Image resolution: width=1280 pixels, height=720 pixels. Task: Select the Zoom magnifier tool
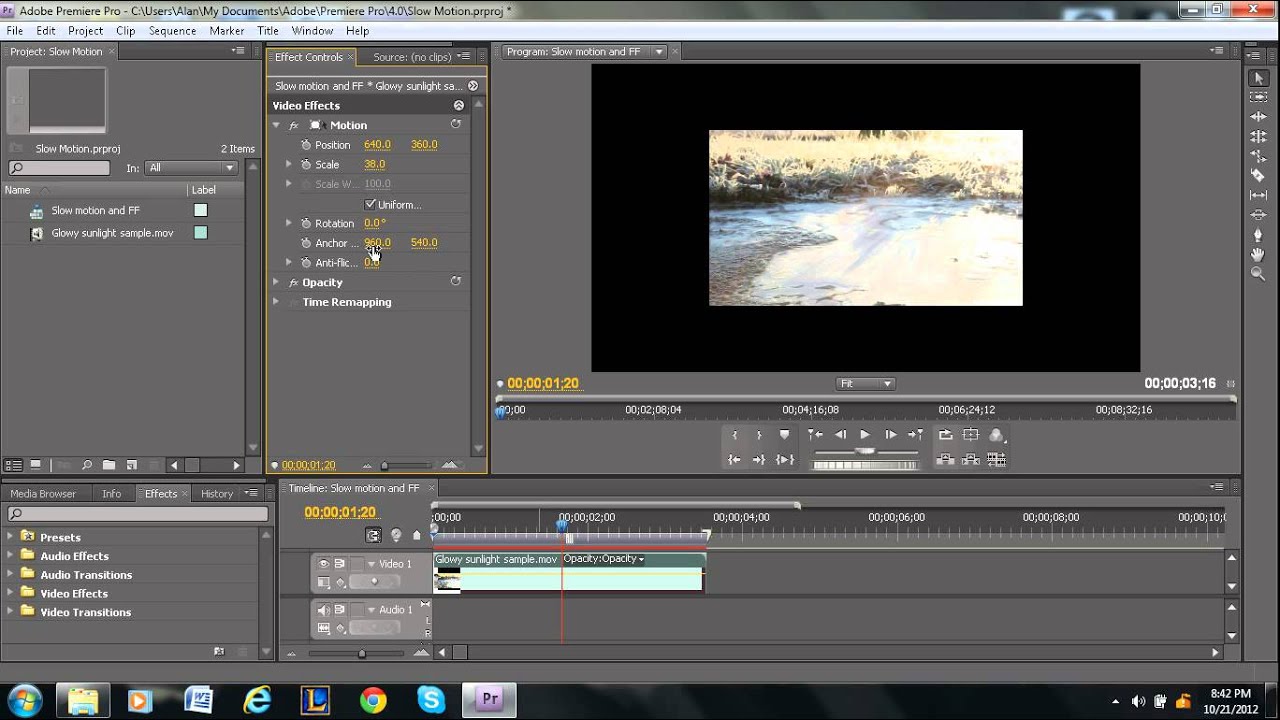pos(1258,274)
